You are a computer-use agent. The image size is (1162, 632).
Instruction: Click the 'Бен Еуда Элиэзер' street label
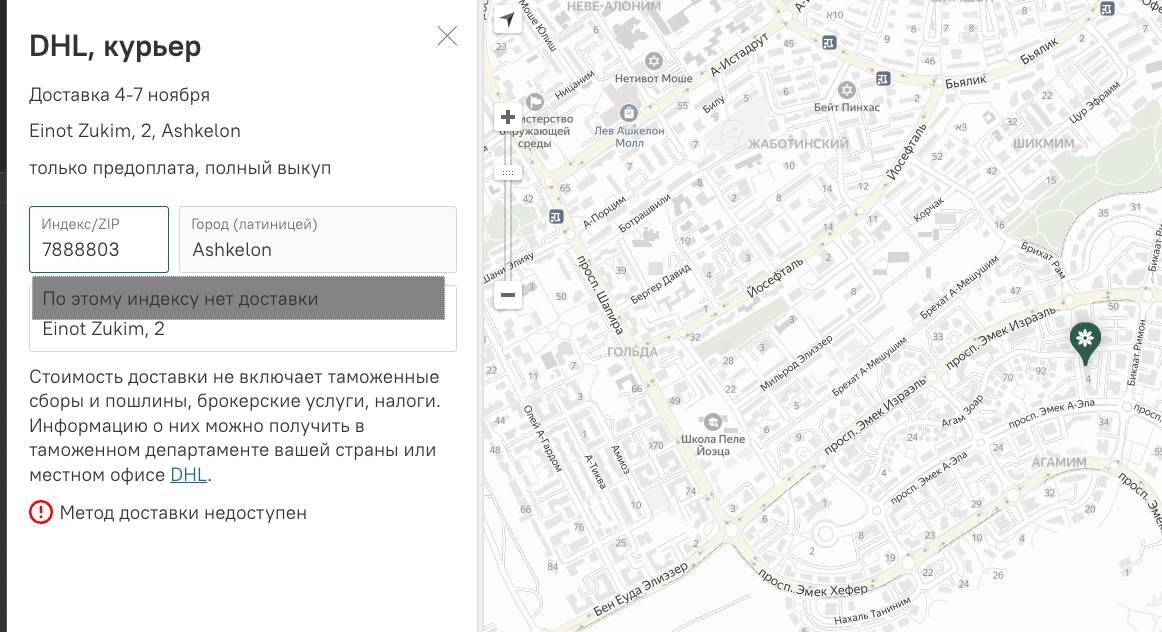641,589
